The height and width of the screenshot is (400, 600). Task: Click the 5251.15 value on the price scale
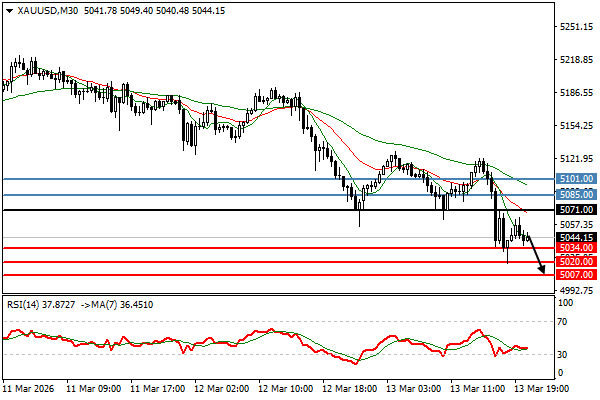(x=576, y=27)
